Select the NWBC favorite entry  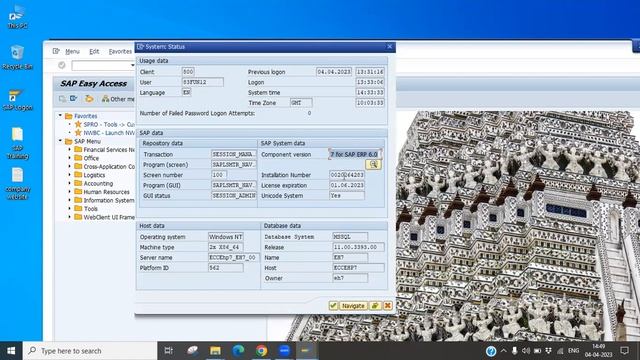[x=109, y=133]
